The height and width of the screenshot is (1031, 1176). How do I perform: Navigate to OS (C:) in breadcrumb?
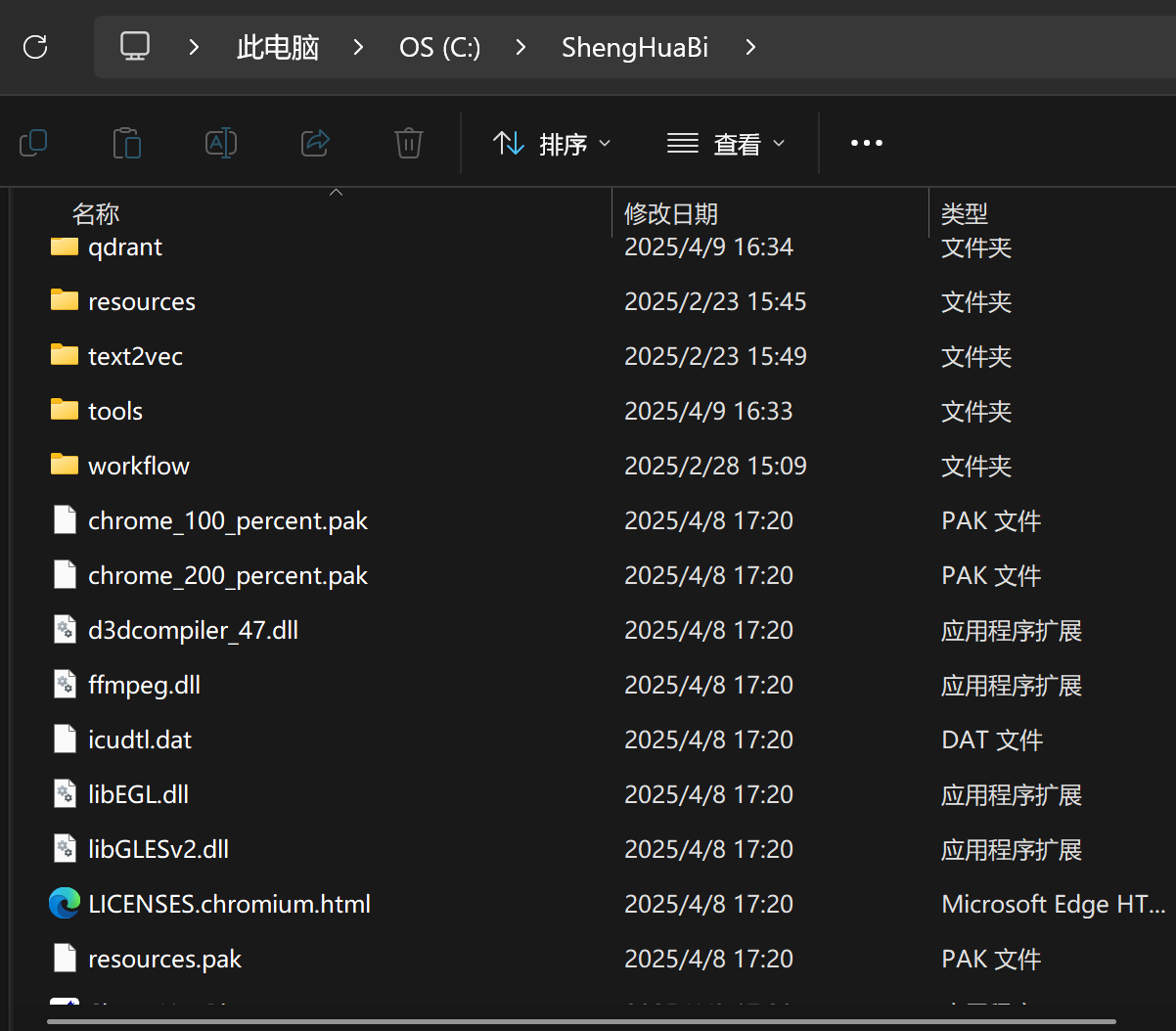pos(439,47)
